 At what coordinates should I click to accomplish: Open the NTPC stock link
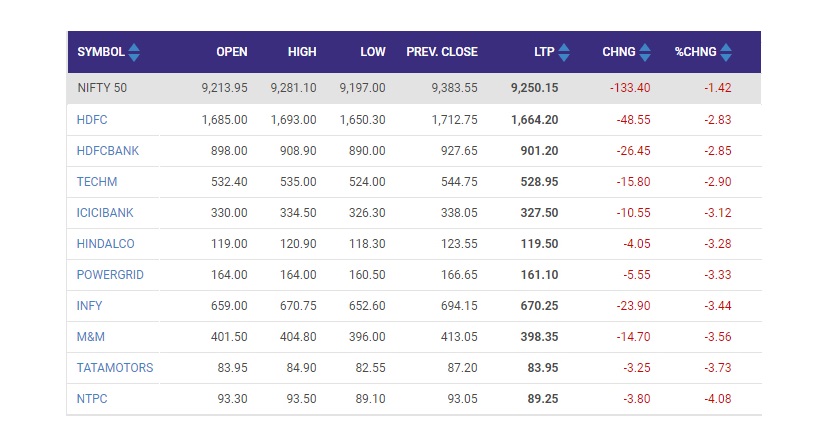[x=92, y=398]
